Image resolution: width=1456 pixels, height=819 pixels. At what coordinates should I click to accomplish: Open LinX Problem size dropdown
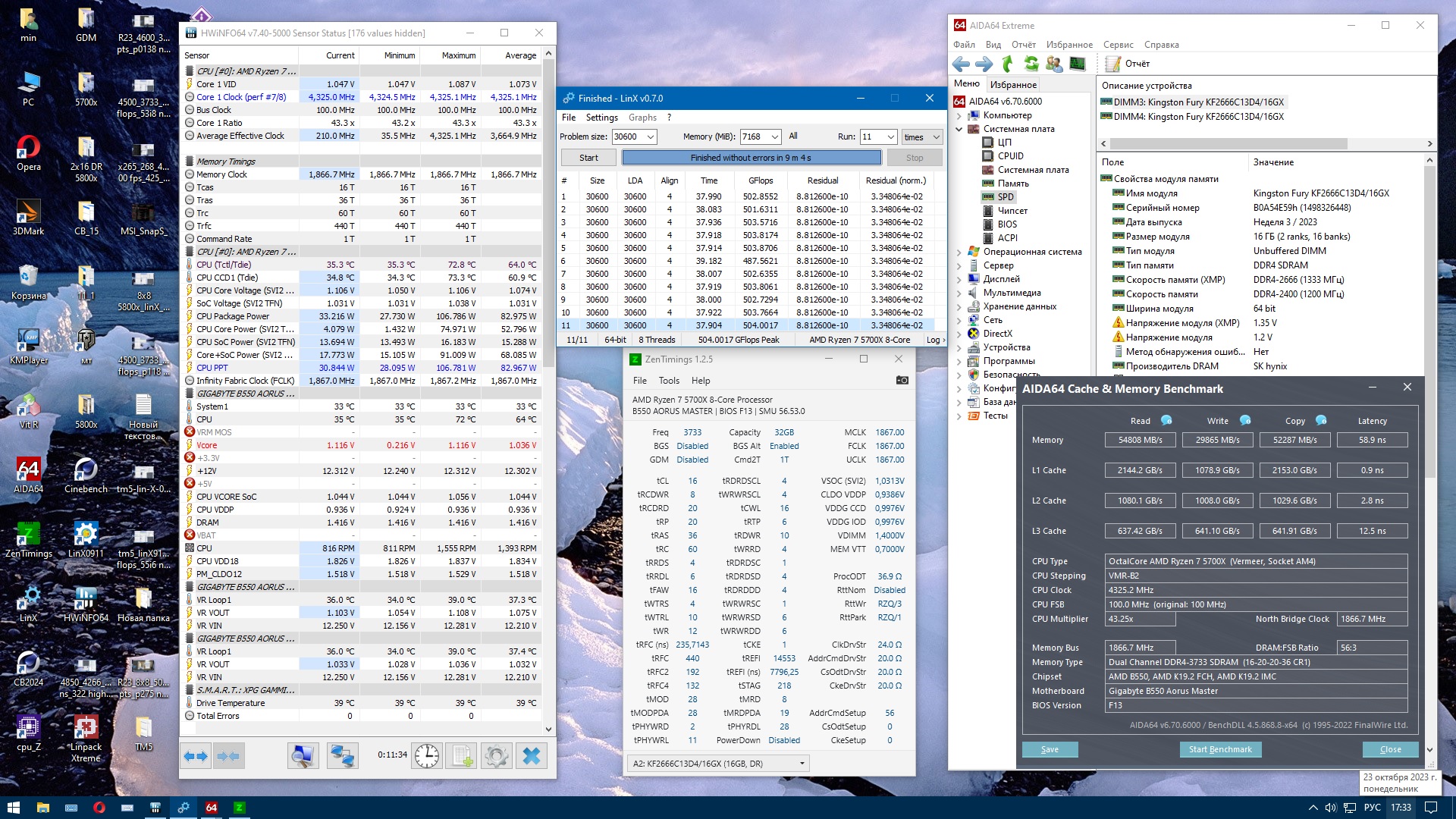651,137
